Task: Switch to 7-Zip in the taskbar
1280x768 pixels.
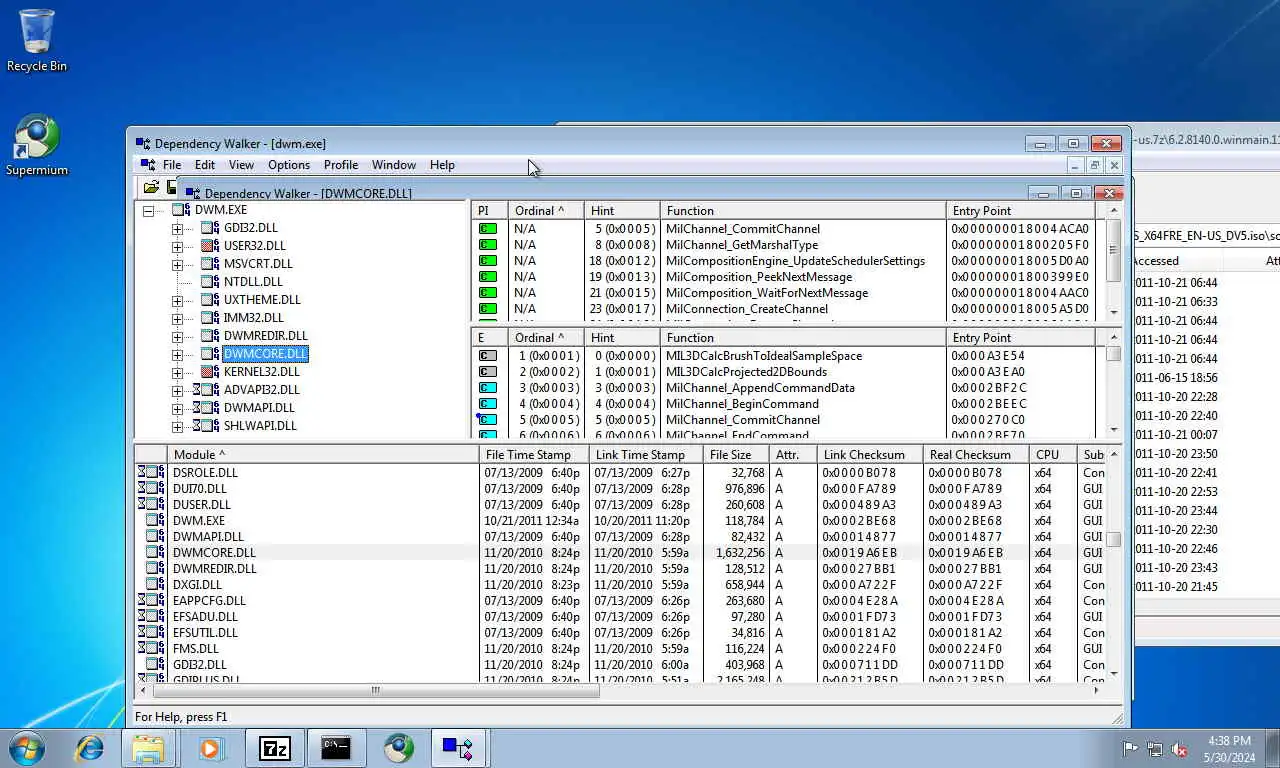Action: tap(274, 748)
